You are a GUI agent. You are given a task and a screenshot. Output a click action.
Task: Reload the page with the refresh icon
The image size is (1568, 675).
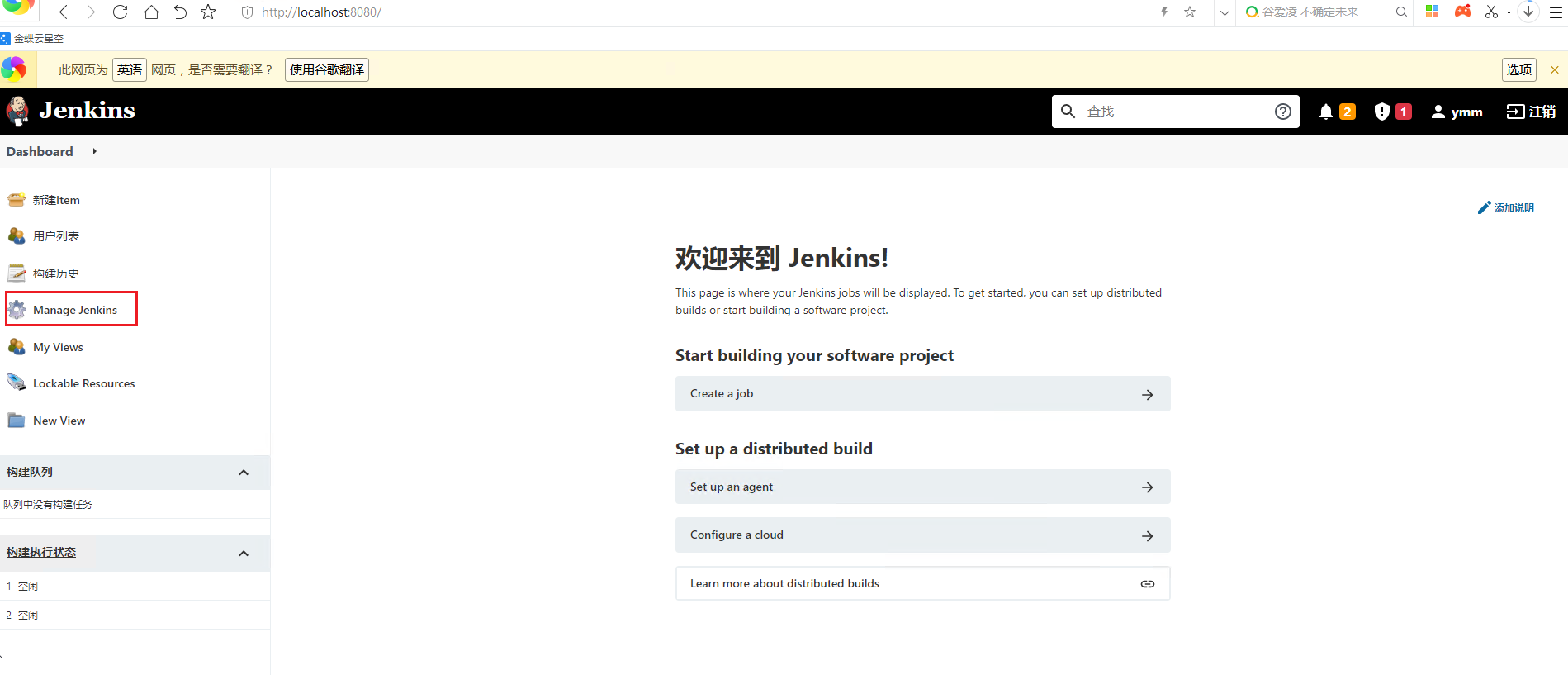121,12
